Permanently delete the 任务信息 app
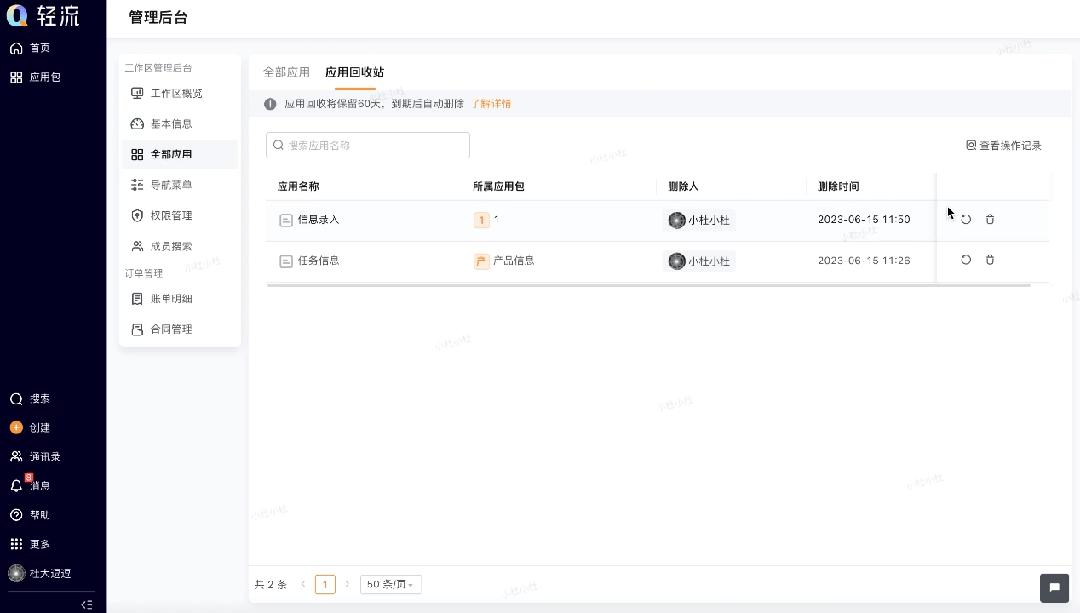Viewport: 1080px width, 613px height. coord(989,260)
